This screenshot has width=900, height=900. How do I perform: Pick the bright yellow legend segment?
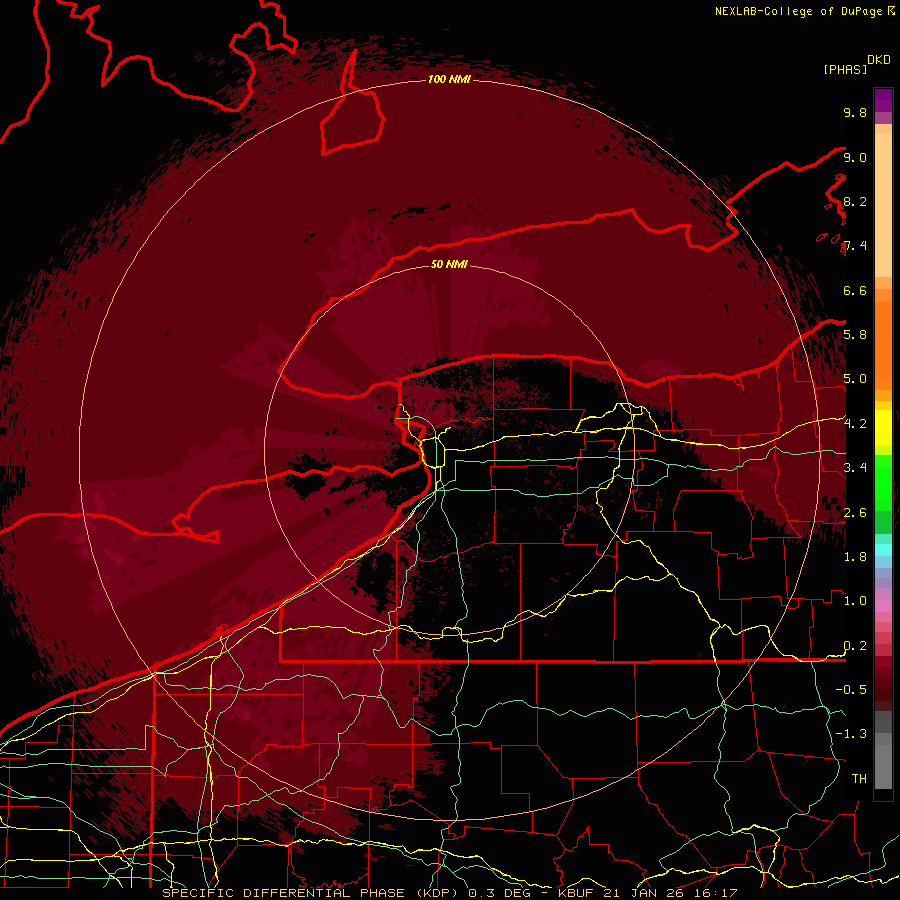tap(883, 428)
